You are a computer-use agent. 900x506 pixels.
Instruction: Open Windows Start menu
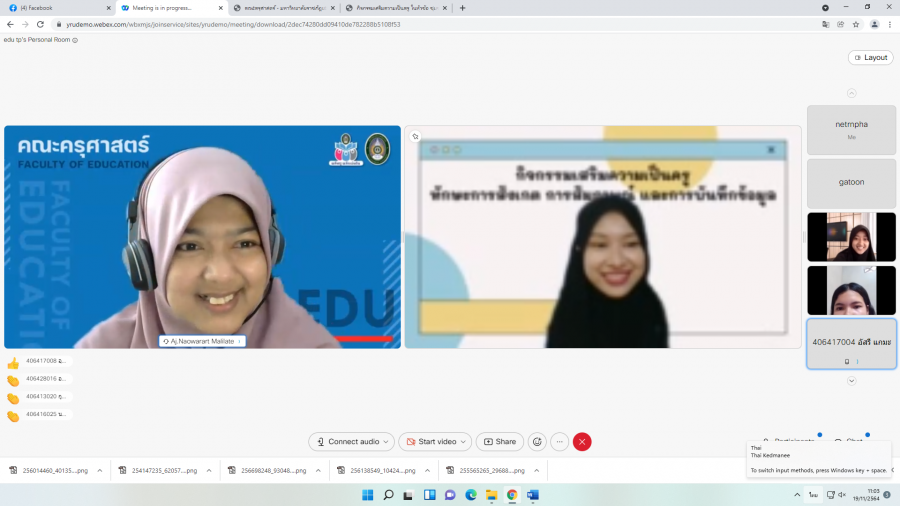click(x=367, y=495)
